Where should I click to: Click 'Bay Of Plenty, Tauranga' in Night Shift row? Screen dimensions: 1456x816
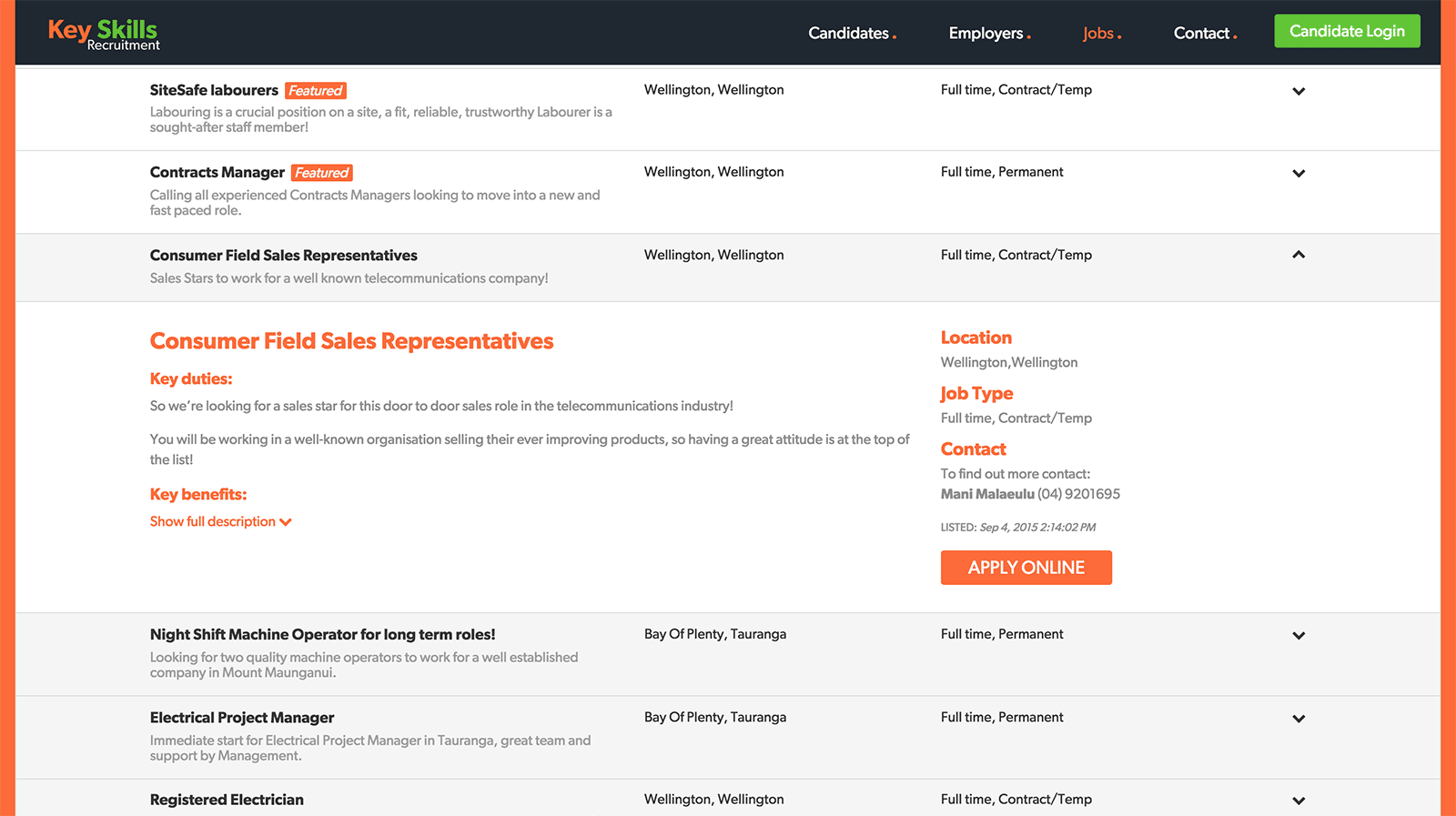tap(715, 634)
